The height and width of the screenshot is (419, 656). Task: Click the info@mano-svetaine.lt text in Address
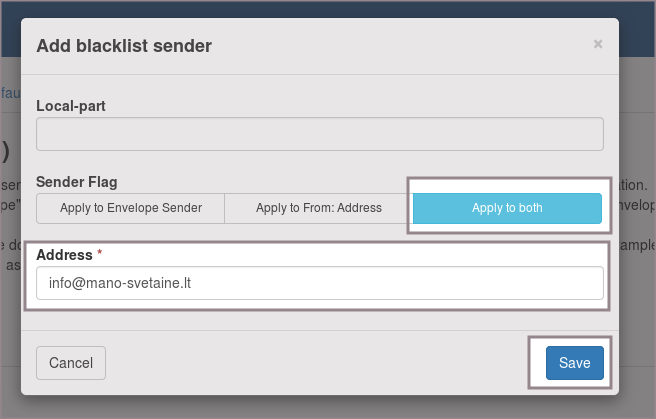click(x=120, y=283)
